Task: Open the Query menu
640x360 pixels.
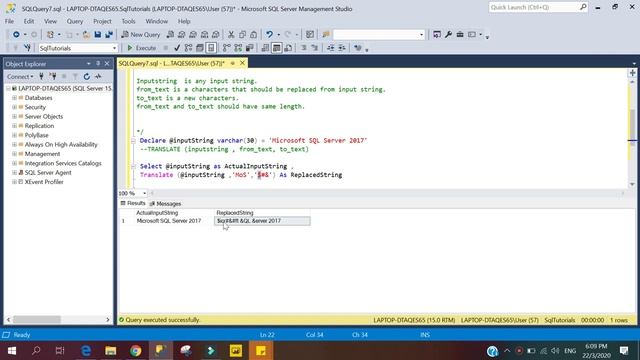Action: pyautogui.click(x=75, y=21)
